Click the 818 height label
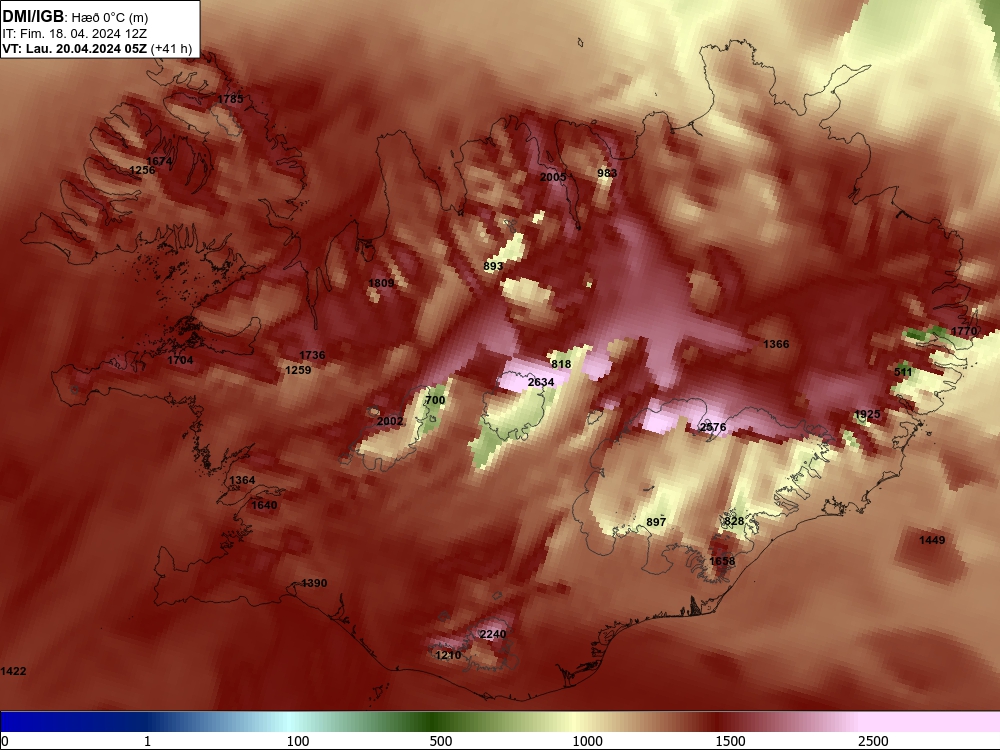 561,364
